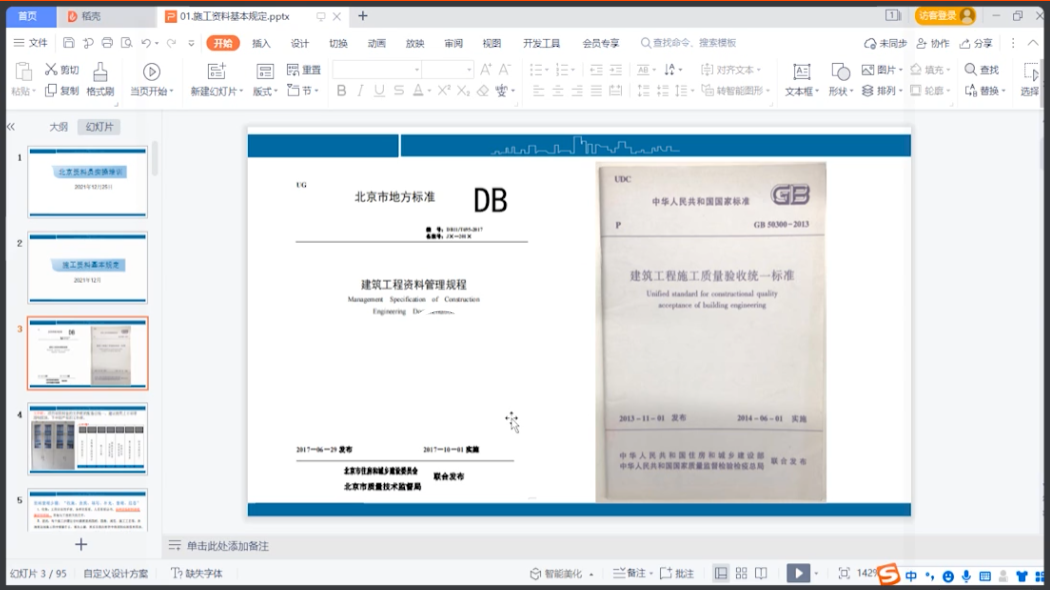Click the Format Painter (格式刷) icon
Image resolution: width=1050 pixels, height=590 pixels.
(100, 72)
